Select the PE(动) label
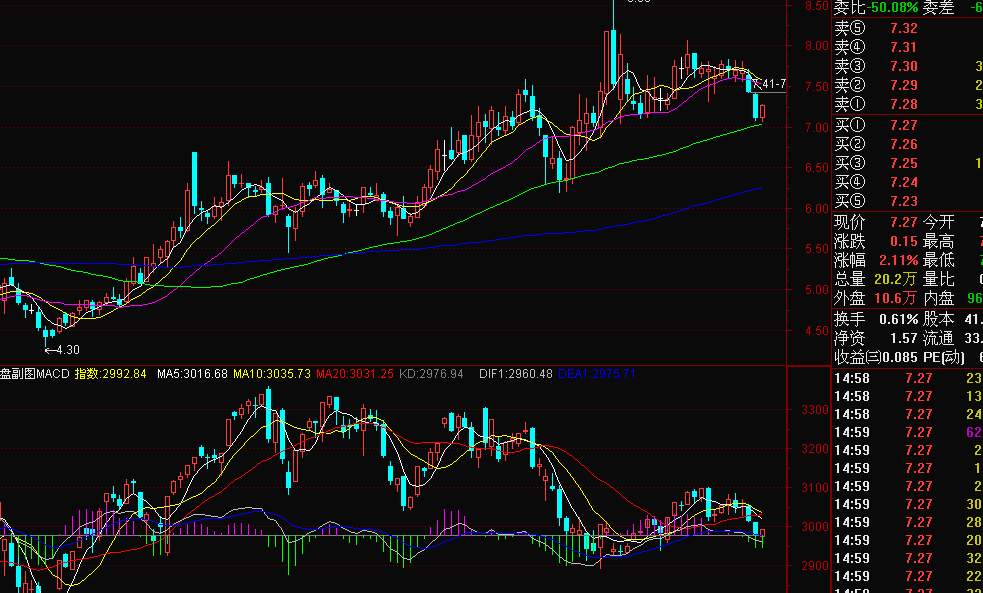 tap(944, 358)
